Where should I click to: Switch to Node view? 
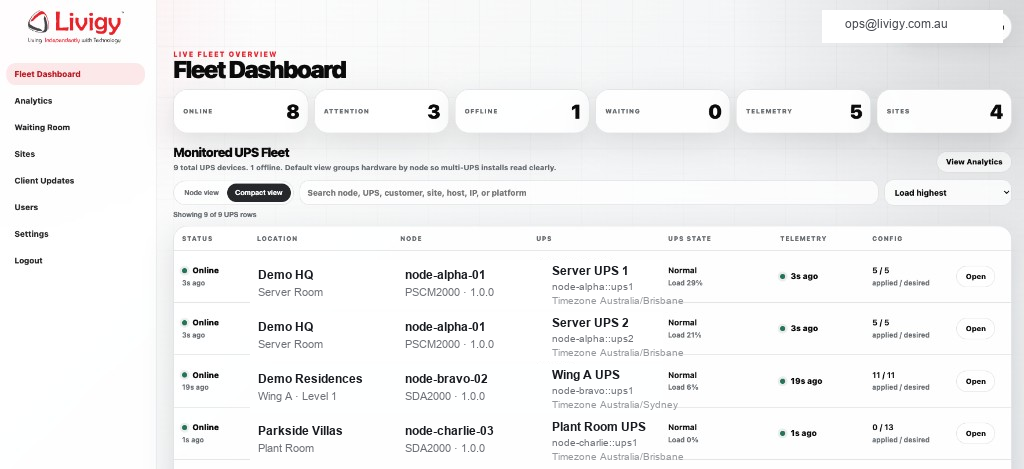point(201,193)
